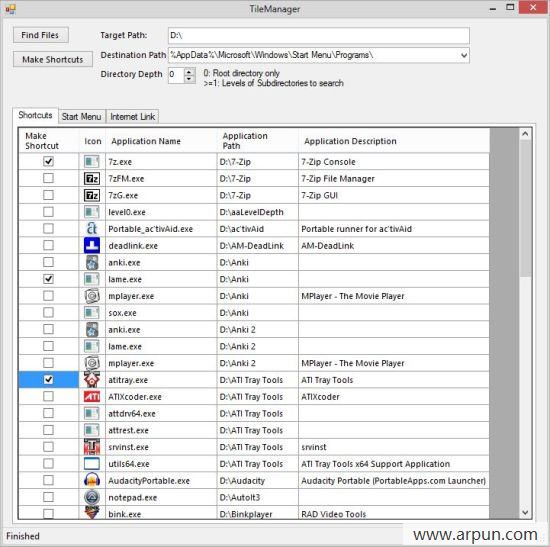Select the "D:\Binkplayer" path cell
This screenshot has width=550, height=547.
pos(257,513)
